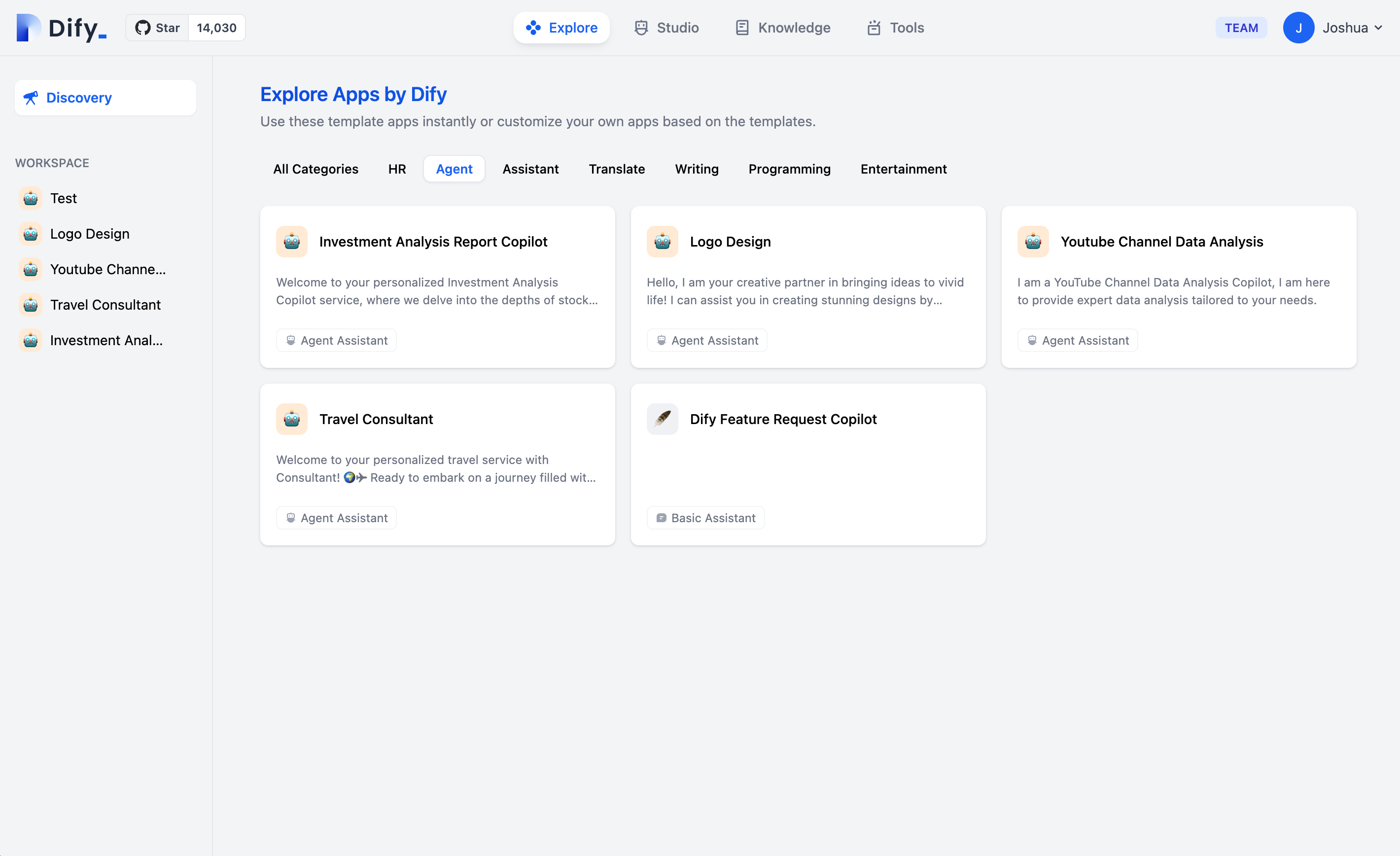Click the GitHub Star icon
The width and height of the screenshot is (1400, 856).
tap(142, 28)
